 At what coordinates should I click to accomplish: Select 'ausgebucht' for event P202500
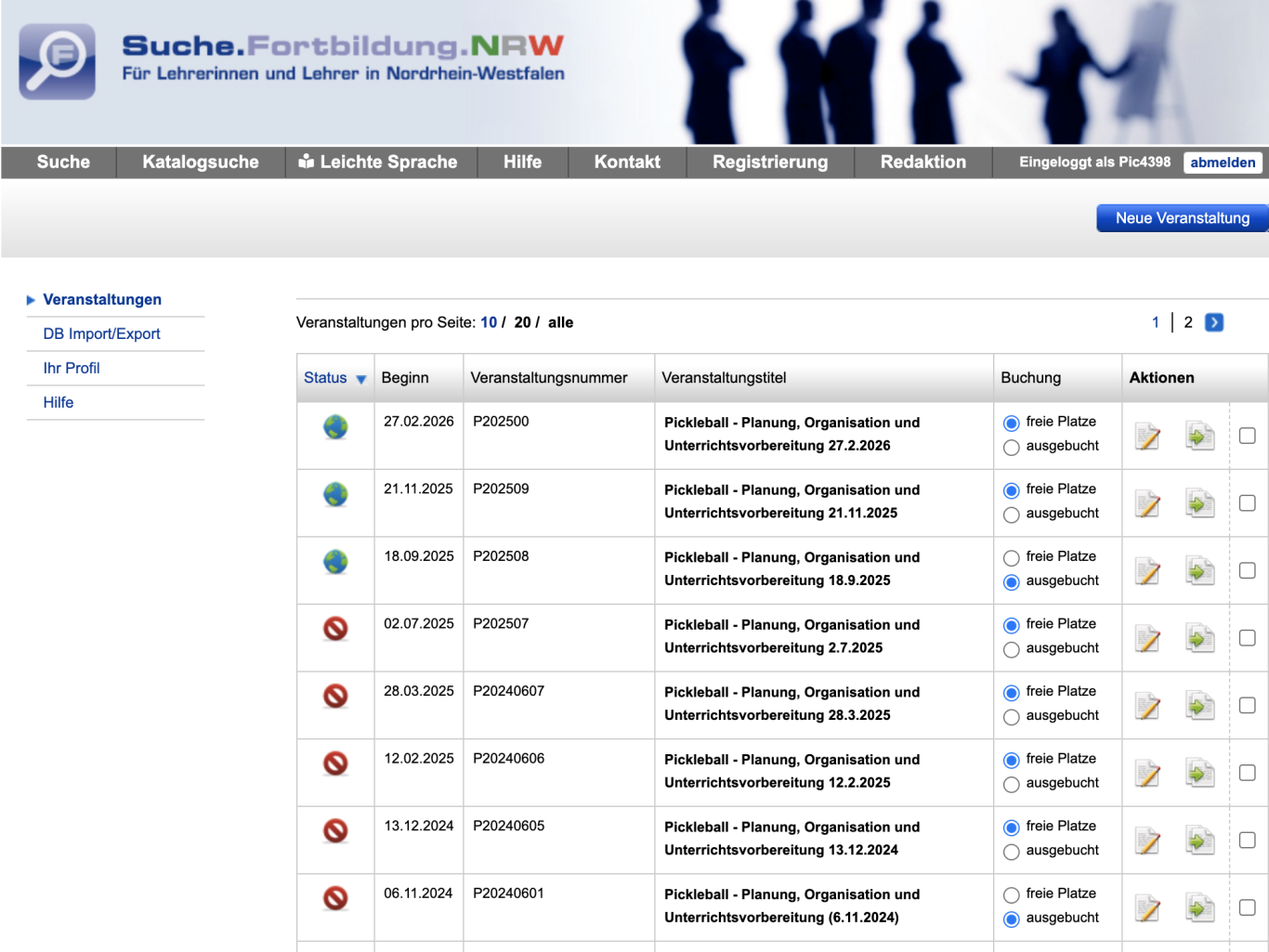(x=1012, y=448)
